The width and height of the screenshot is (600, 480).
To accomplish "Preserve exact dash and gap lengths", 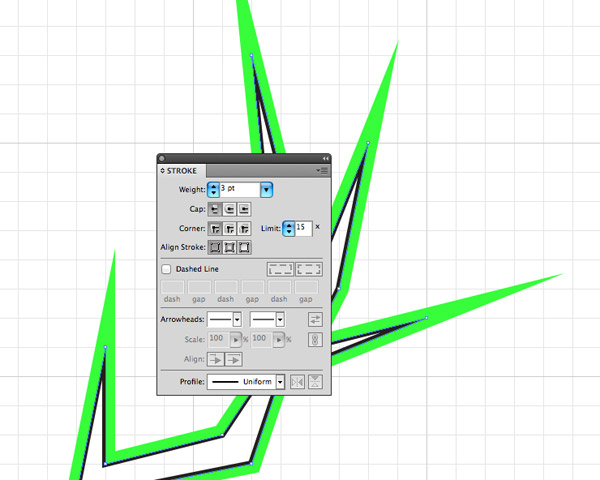I will pyautogui.click(x=280, y=269).
